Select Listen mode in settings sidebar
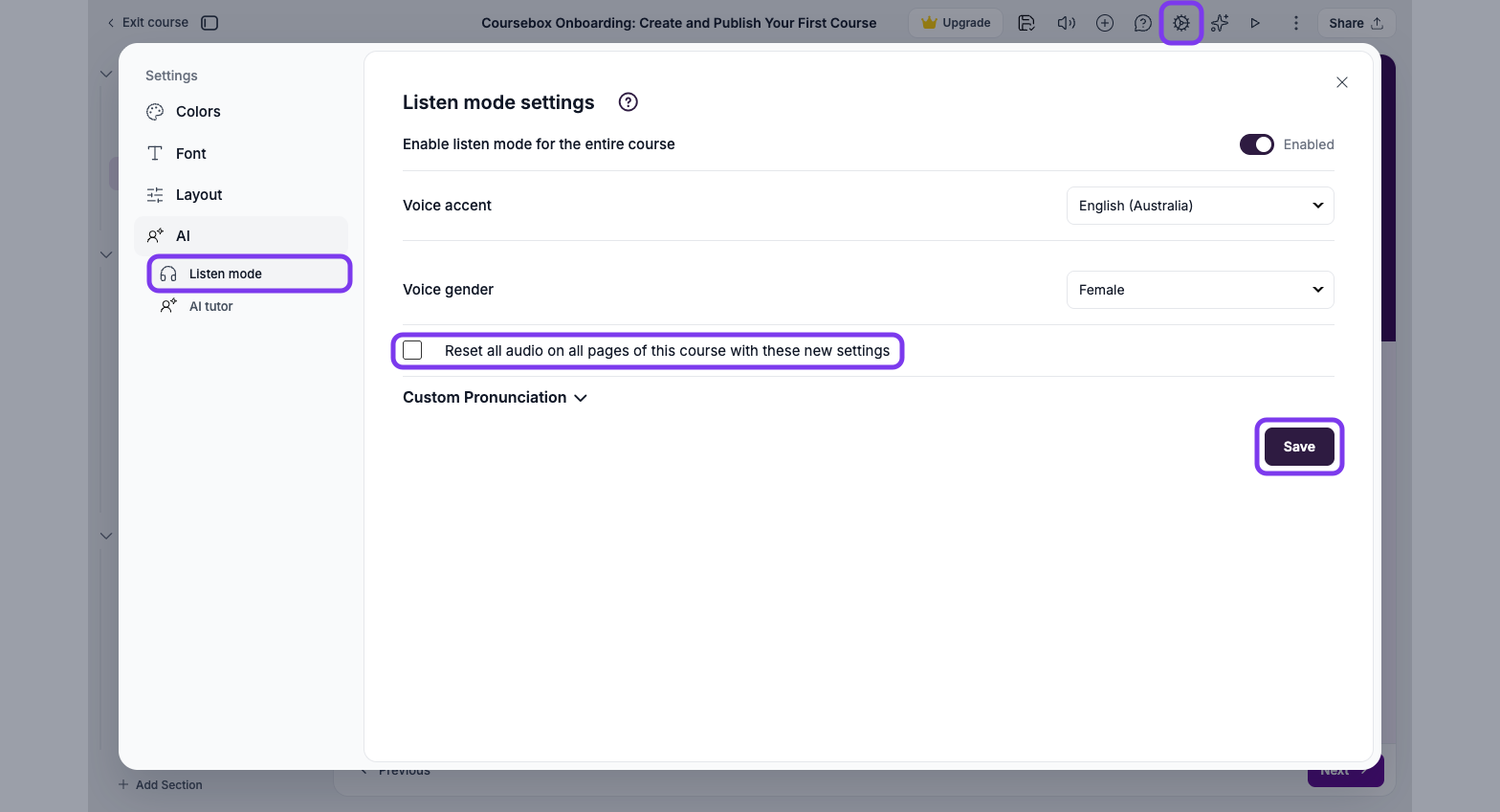Viewport: 1500px width, 812px height. pos(250,274)
